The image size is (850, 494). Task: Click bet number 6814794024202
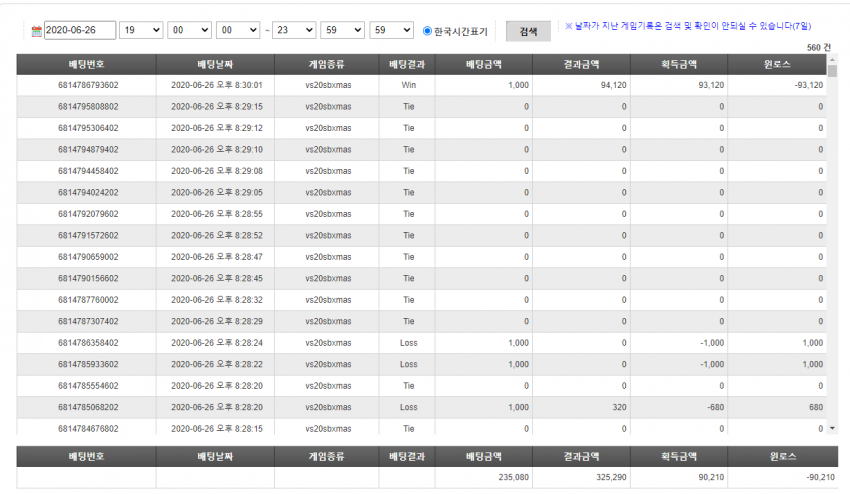(88, 193)
